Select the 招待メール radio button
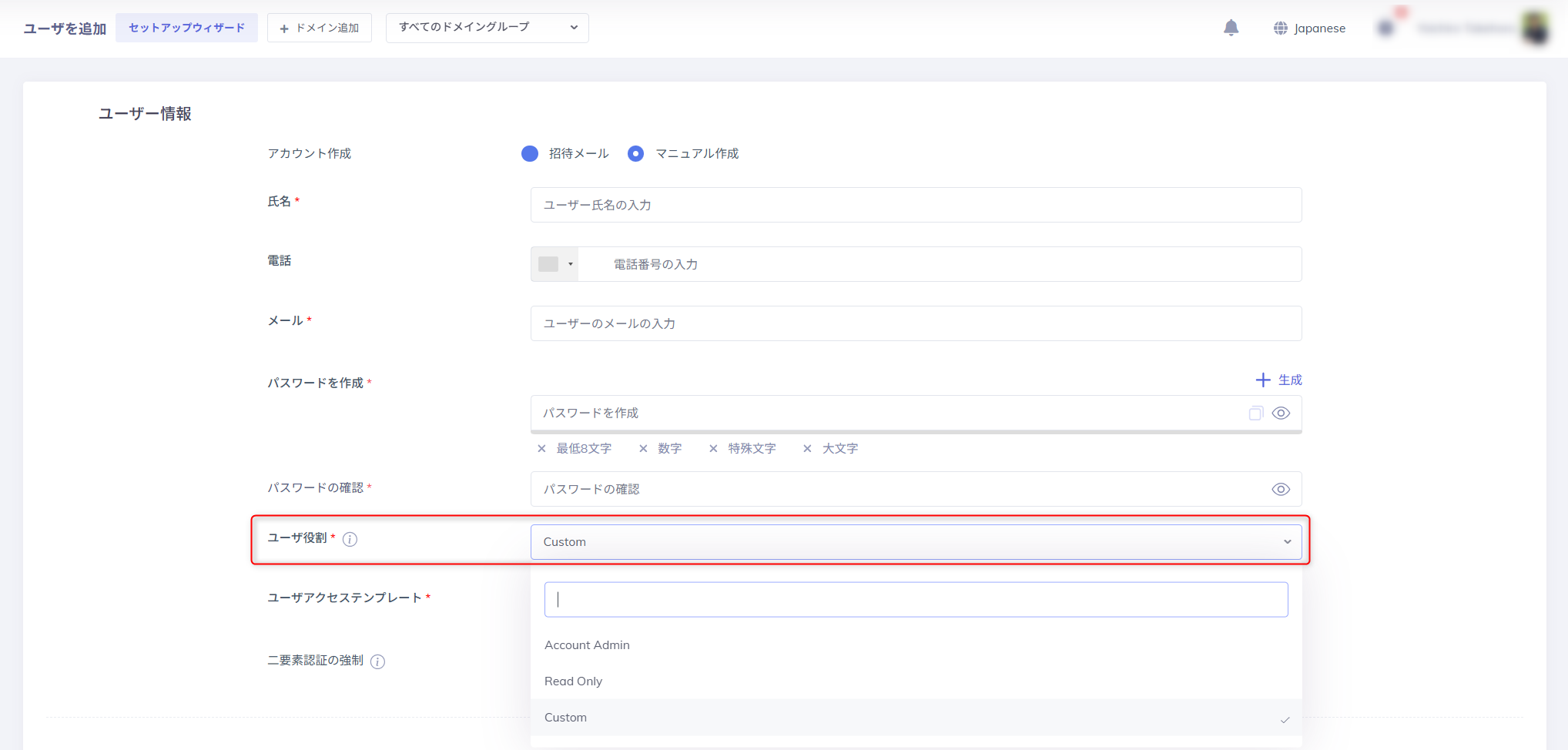The height and width of the screenshot is (750, 1568). (x=530, y=153)
